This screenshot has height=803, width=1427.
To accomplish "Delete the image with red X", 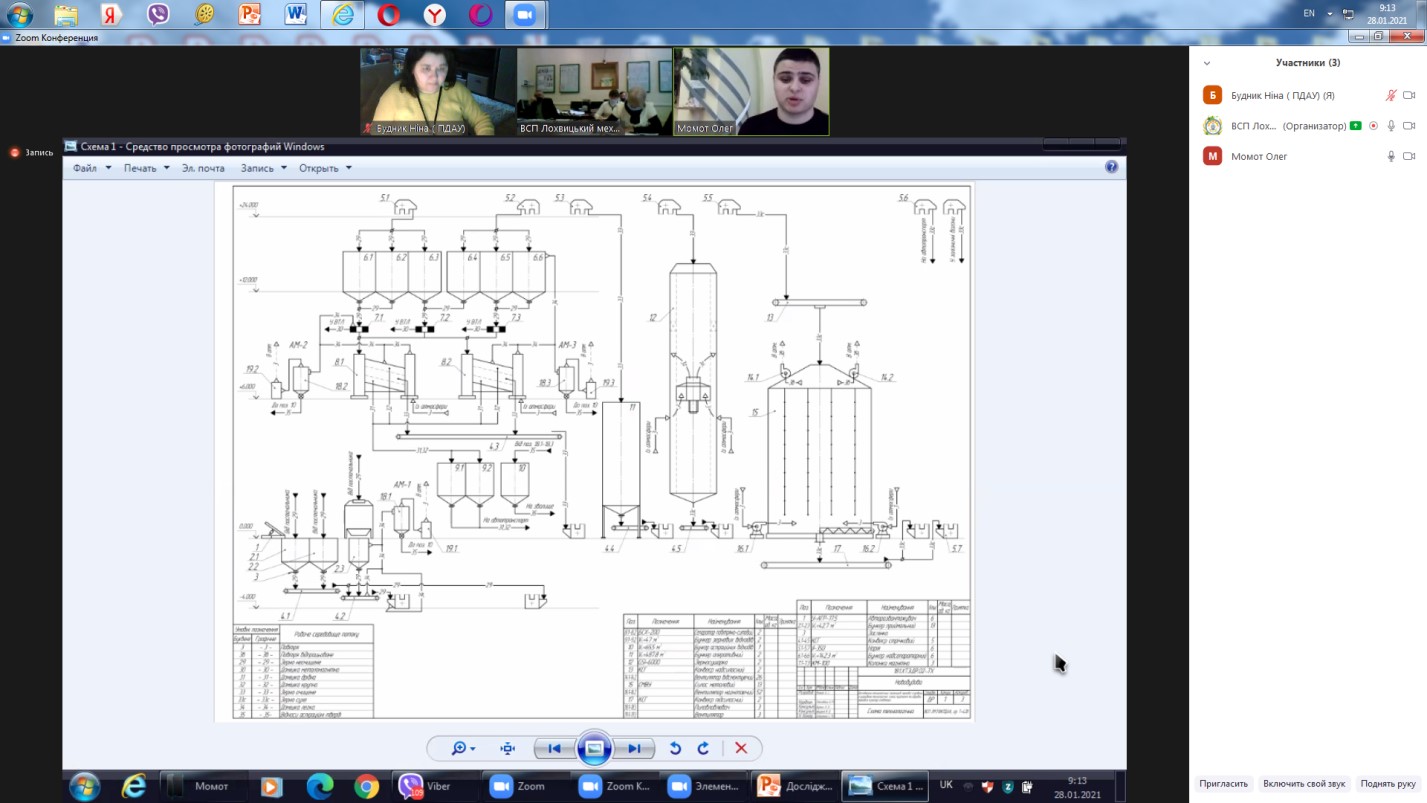I will tap(741, 748).
